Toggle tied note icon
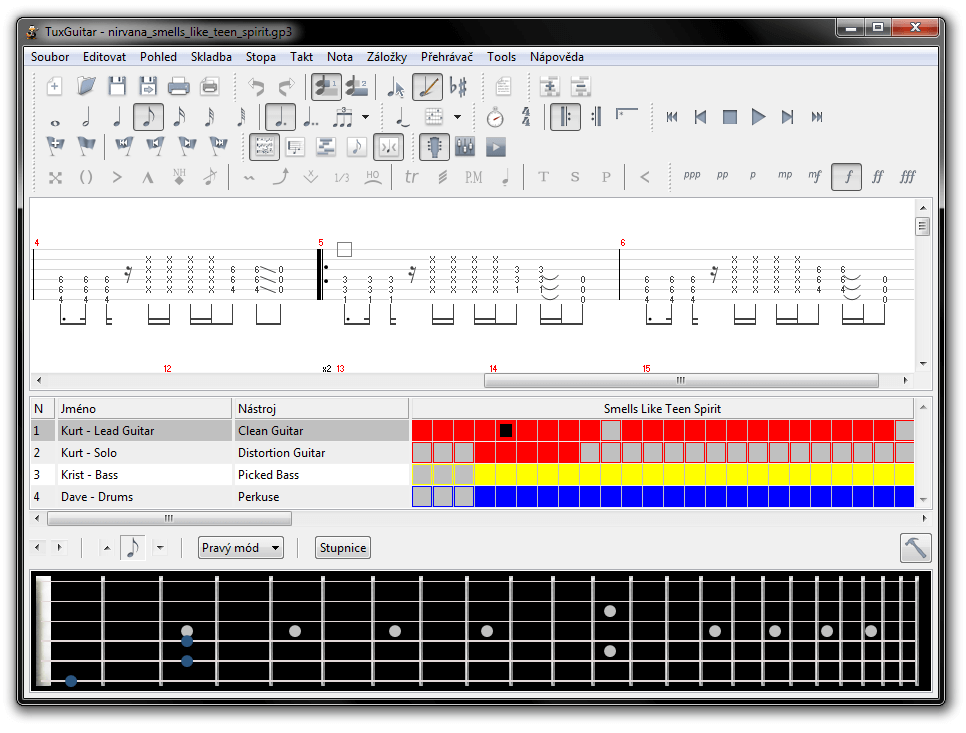966x733 pixels. pos(403,117)
